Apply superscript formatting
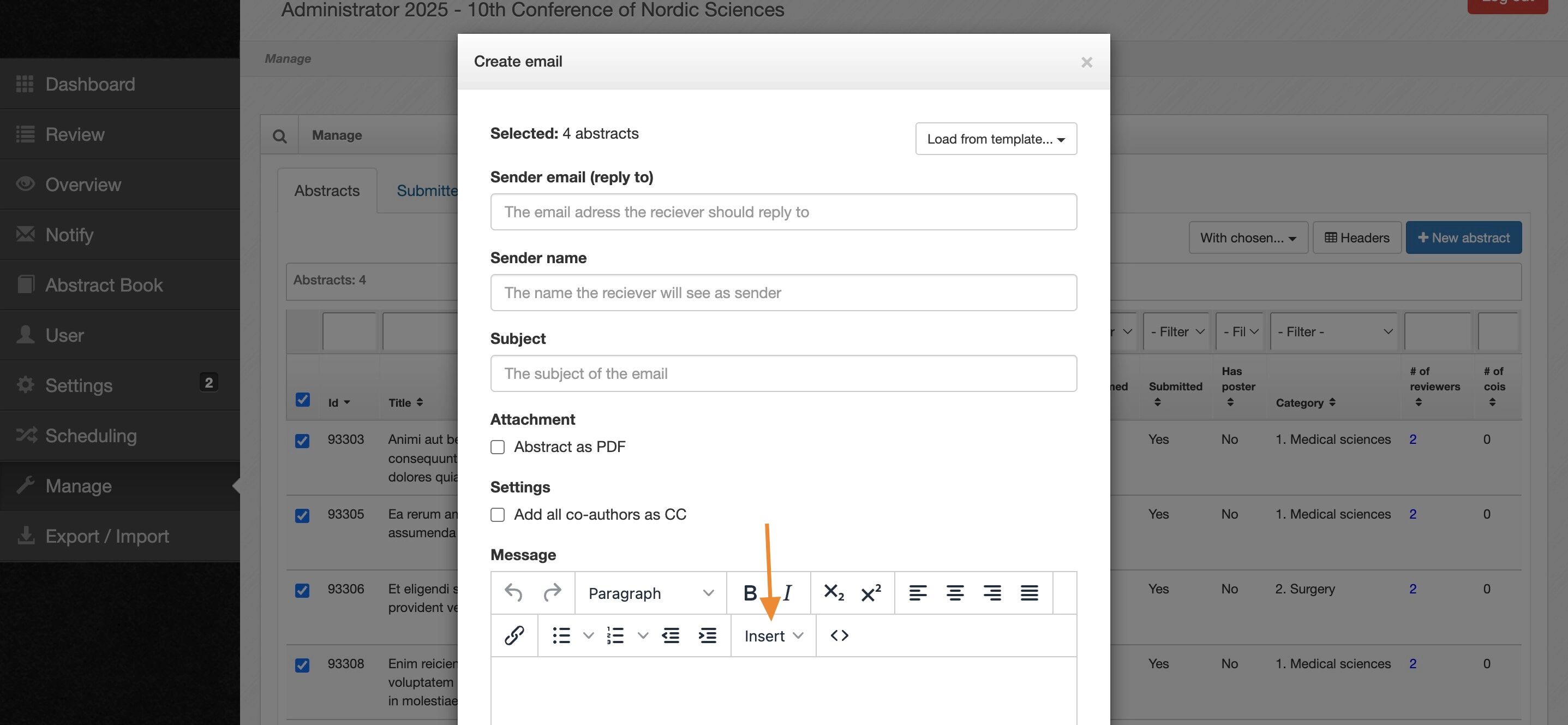This screenshot has width=1568, height=725. click(870, 593)
